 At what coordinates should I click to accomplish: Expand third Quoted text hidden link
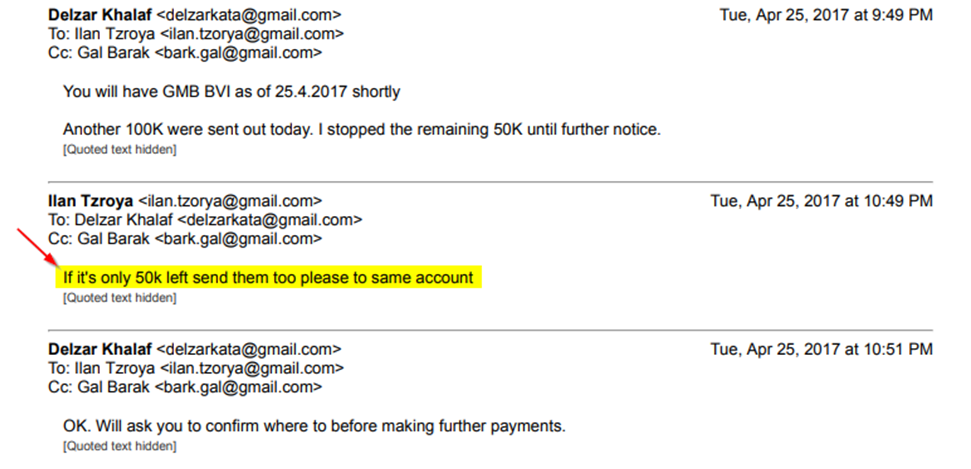[x=120, y=446]
